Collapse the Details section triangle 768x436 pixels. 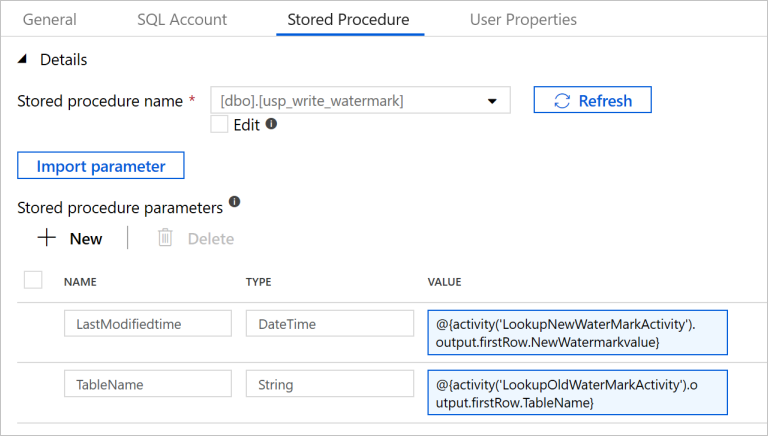(x=24, y=60)
